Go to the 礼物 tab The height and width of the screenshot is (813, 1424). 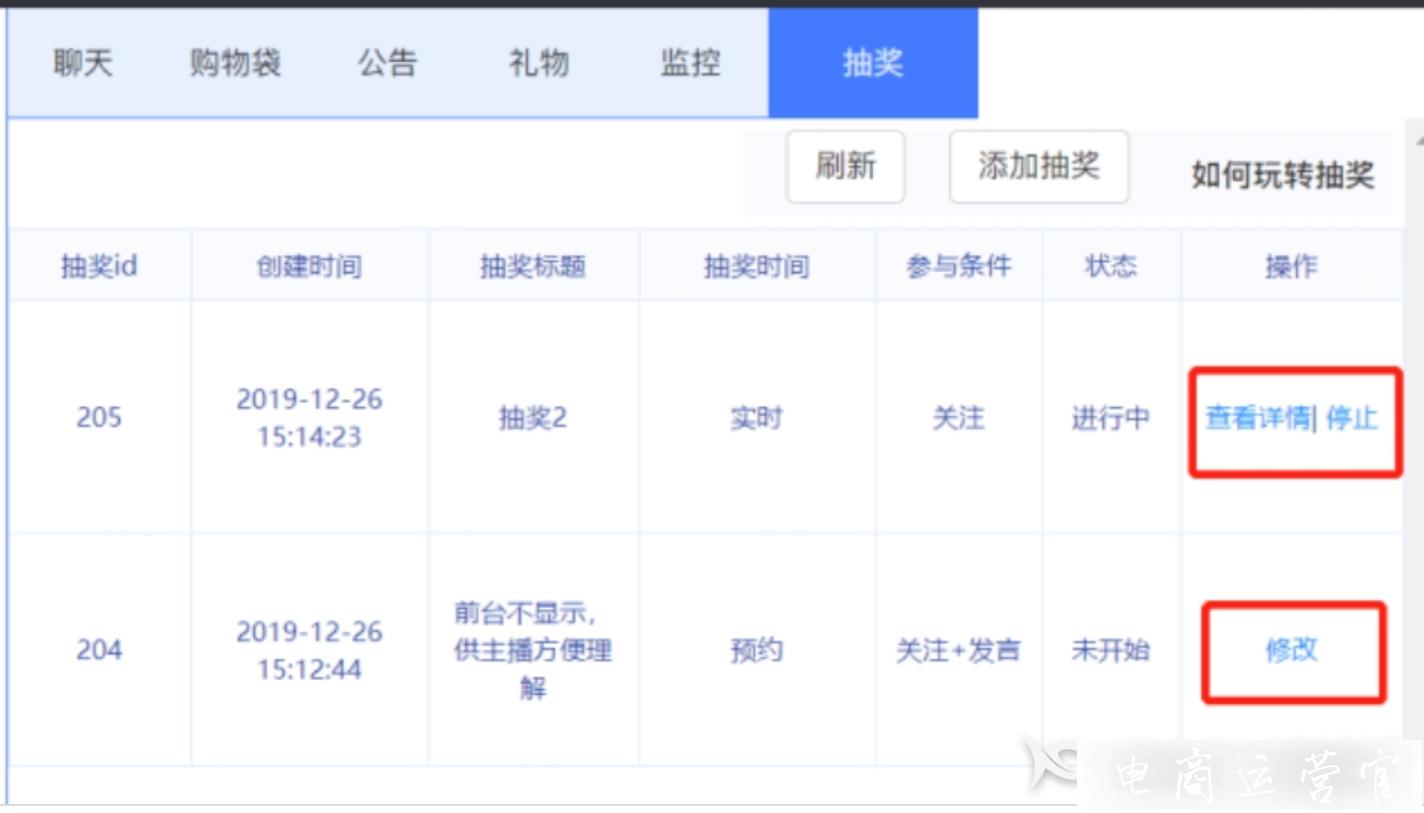[539, 63]
